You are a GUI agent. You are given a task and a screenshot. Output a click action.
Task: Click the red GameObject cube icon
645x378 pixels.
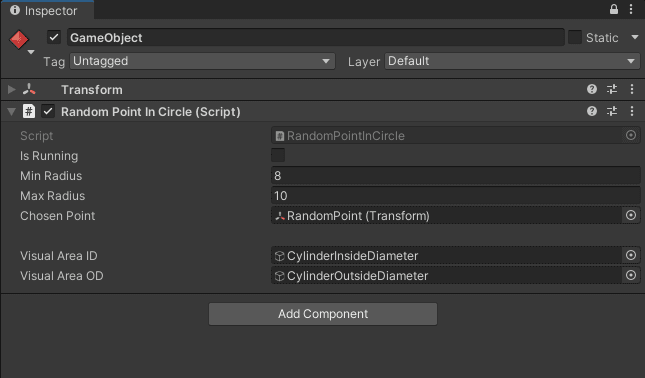[x=19, y=39]
